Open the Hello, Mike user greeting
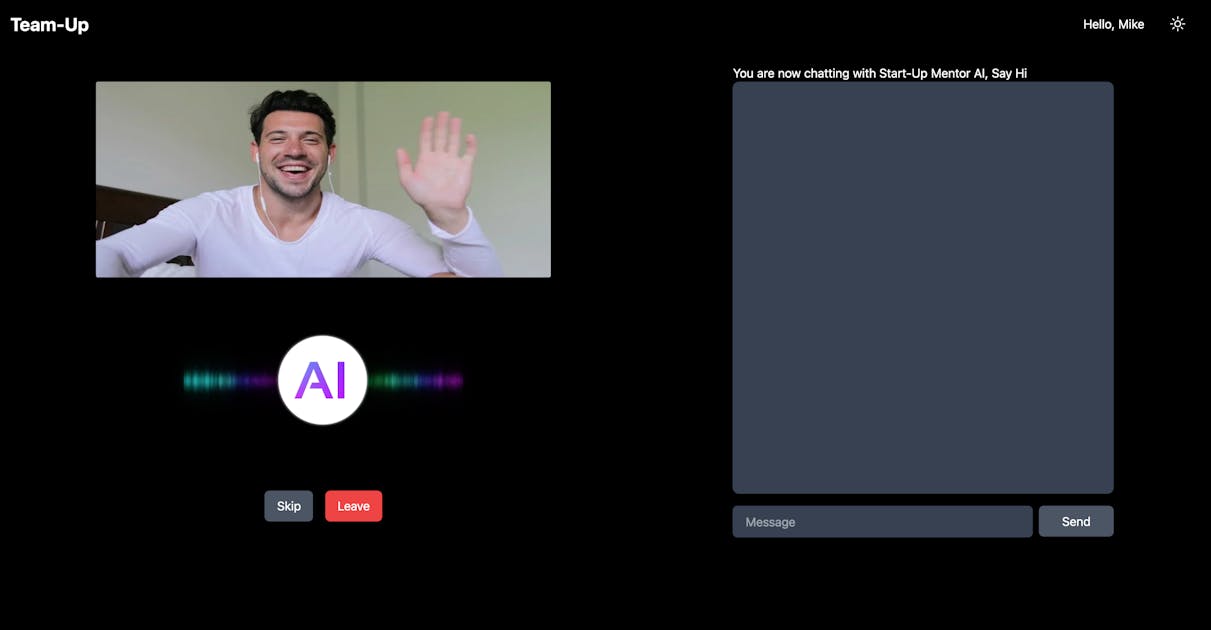1211x630 pixels. [x=1113, y=24]
